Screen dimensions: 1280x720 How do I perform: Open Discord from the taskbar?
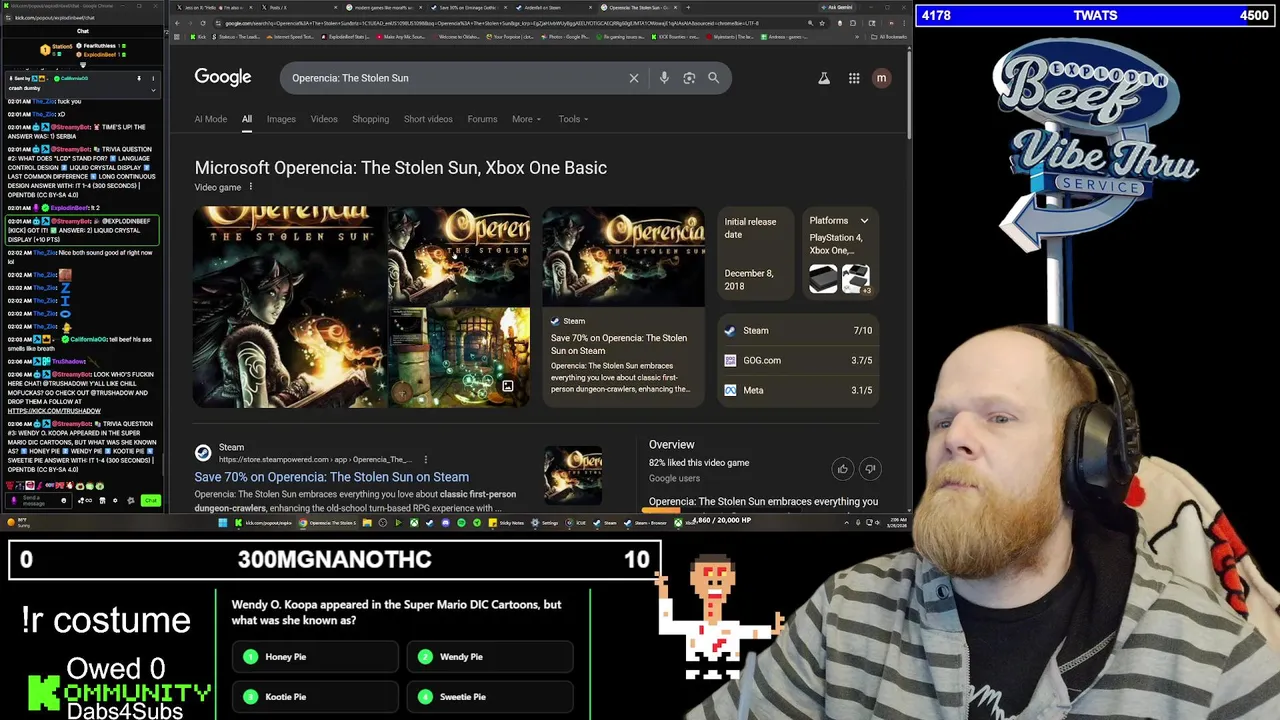coord(445,521)
